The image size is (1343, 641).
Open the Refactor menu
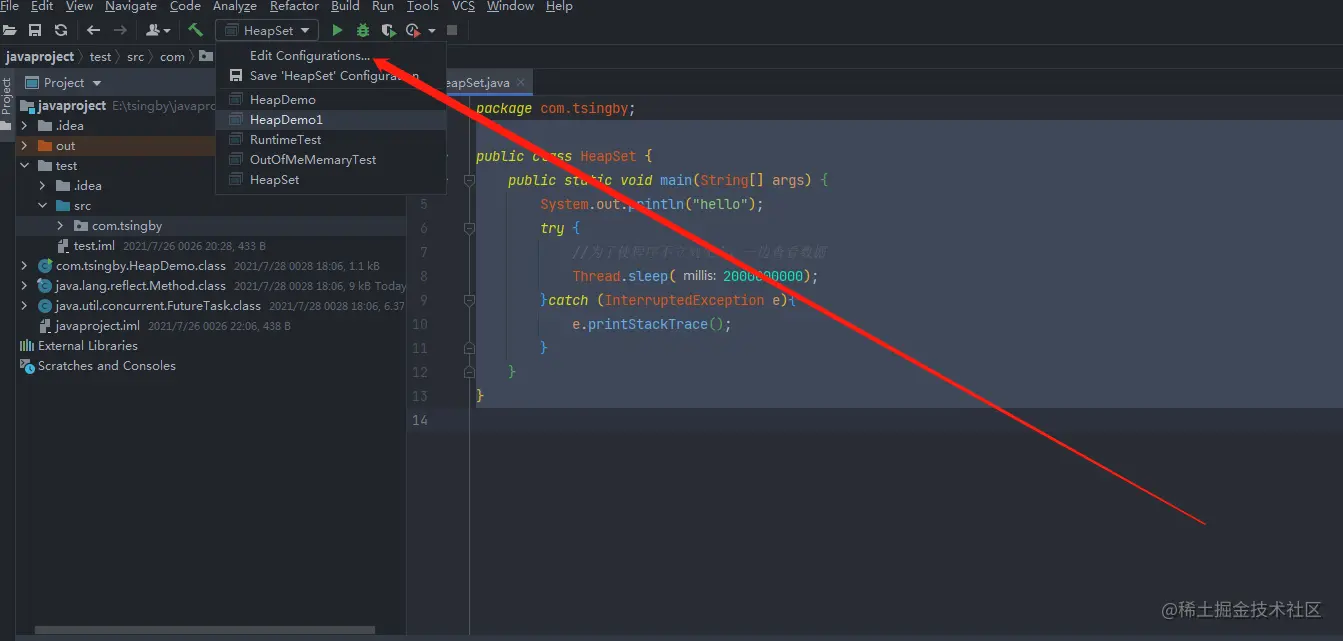[x=295, y=6]
